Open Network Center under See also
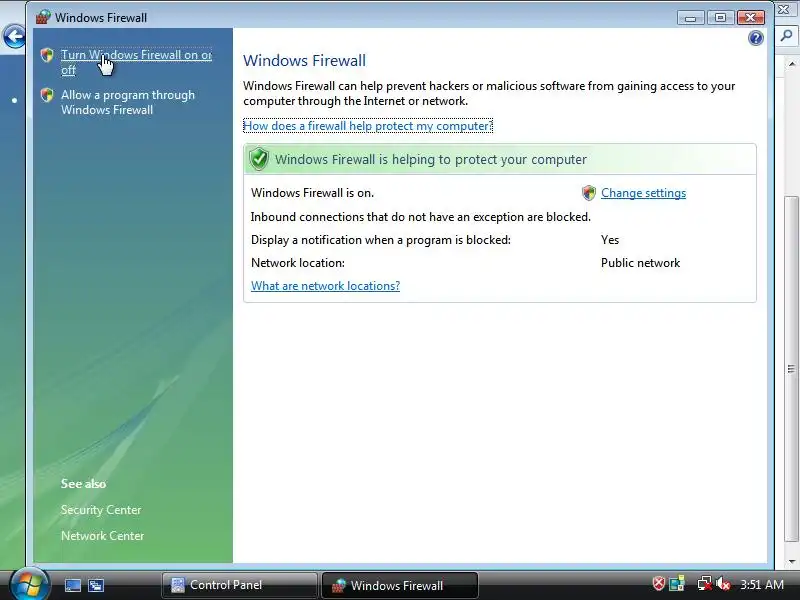The width and height of the screenshot is (800, 600). click(103, 536)
